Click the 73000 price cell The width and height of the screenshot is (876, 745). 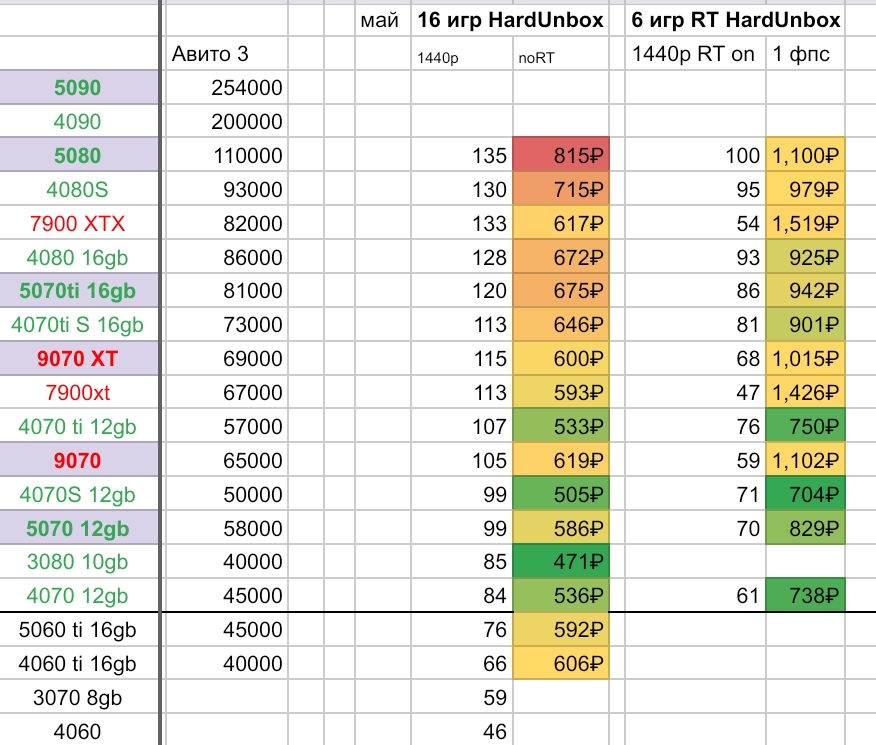[227, 324]
